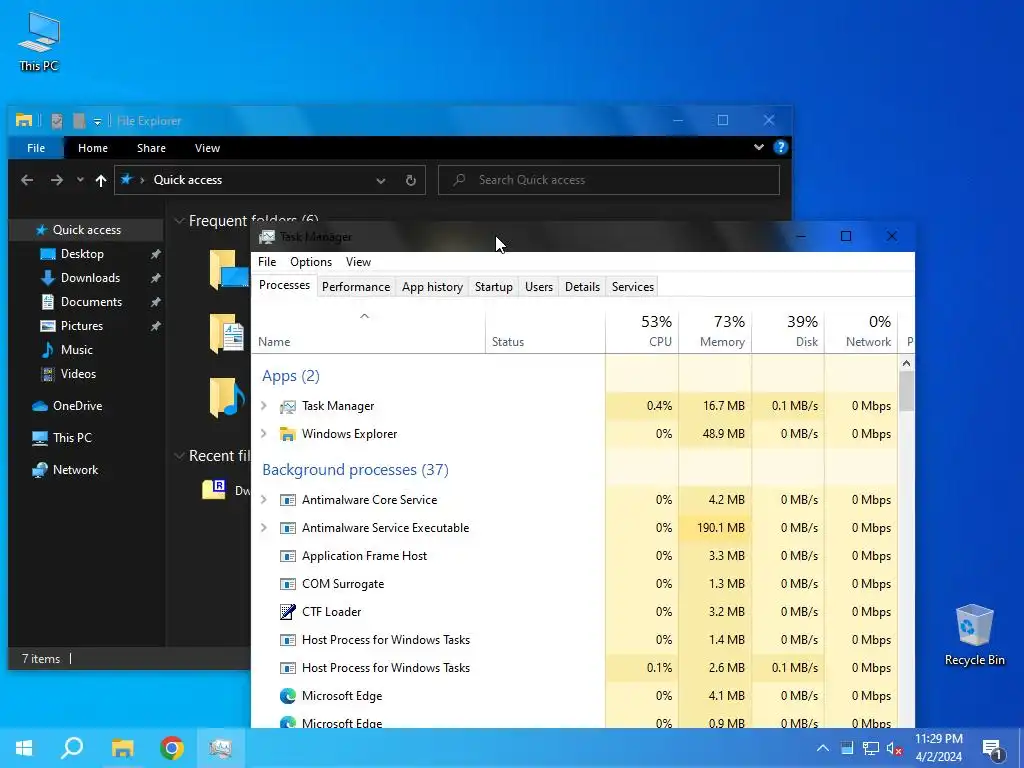Image resolution: width=1024 pixels, height=768 pixels.
Task: Go up one folder level in File Explorer
Action: pyautogui.click(x=101, y=180)
